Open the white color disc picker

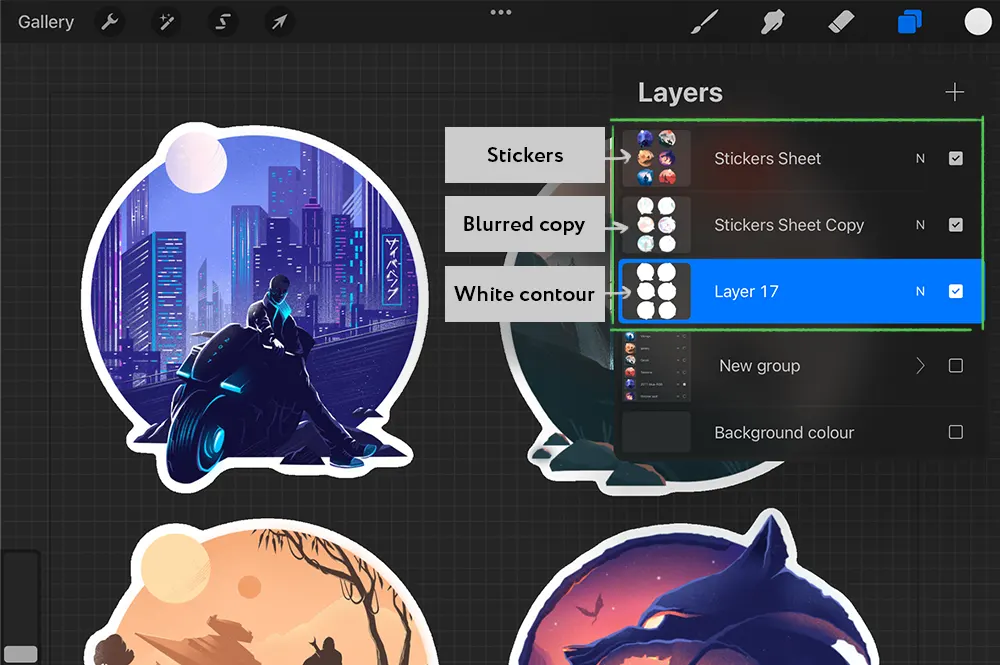point(978,22)
